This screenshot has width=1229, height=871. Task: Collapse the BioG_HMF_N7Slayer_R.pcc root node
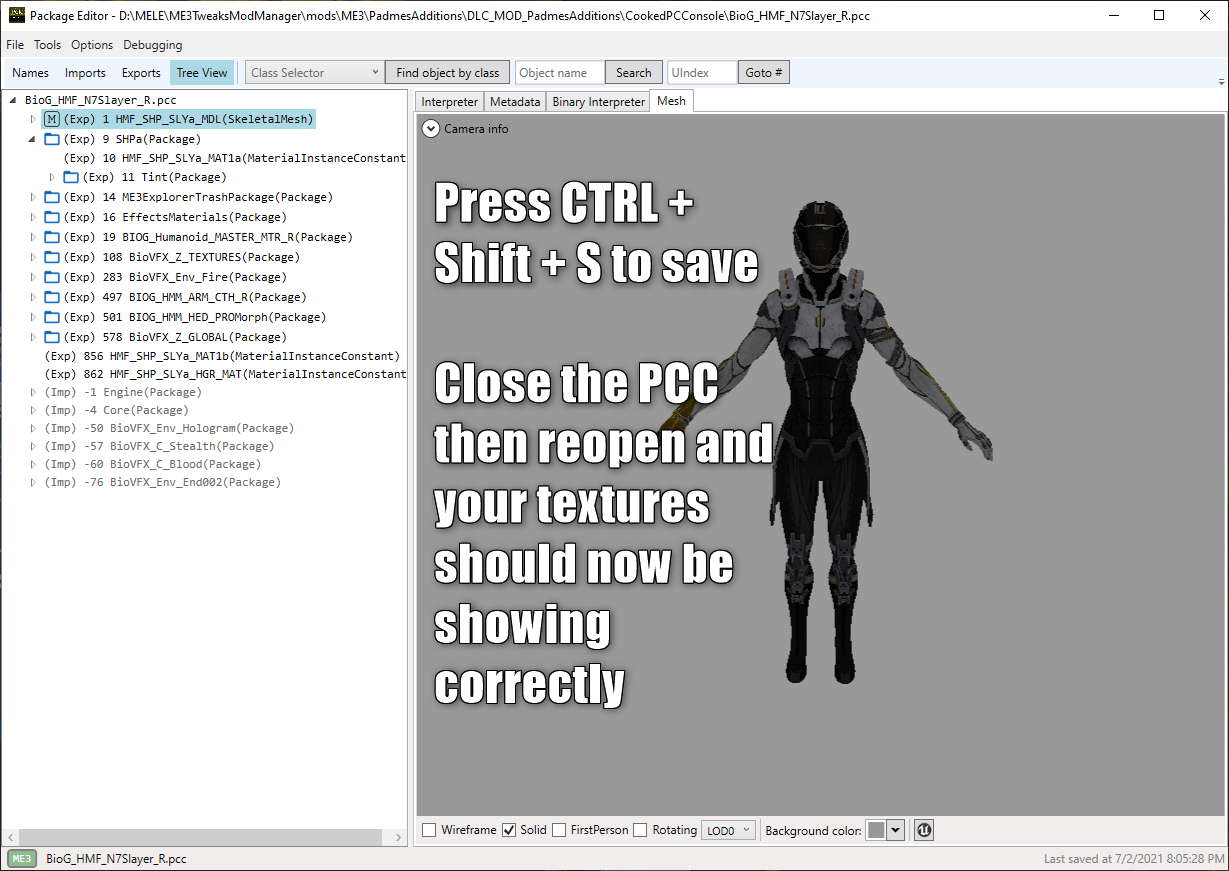tap(13, 101)
